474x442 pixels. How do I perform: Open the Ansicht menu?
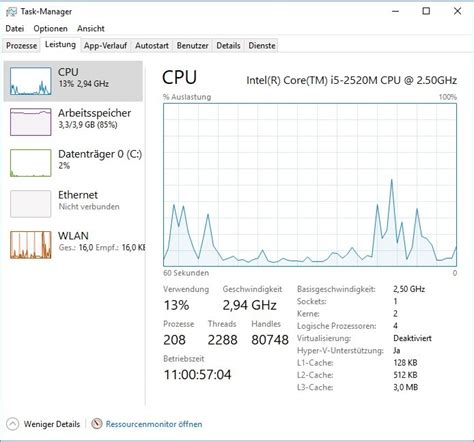point(91,29)
